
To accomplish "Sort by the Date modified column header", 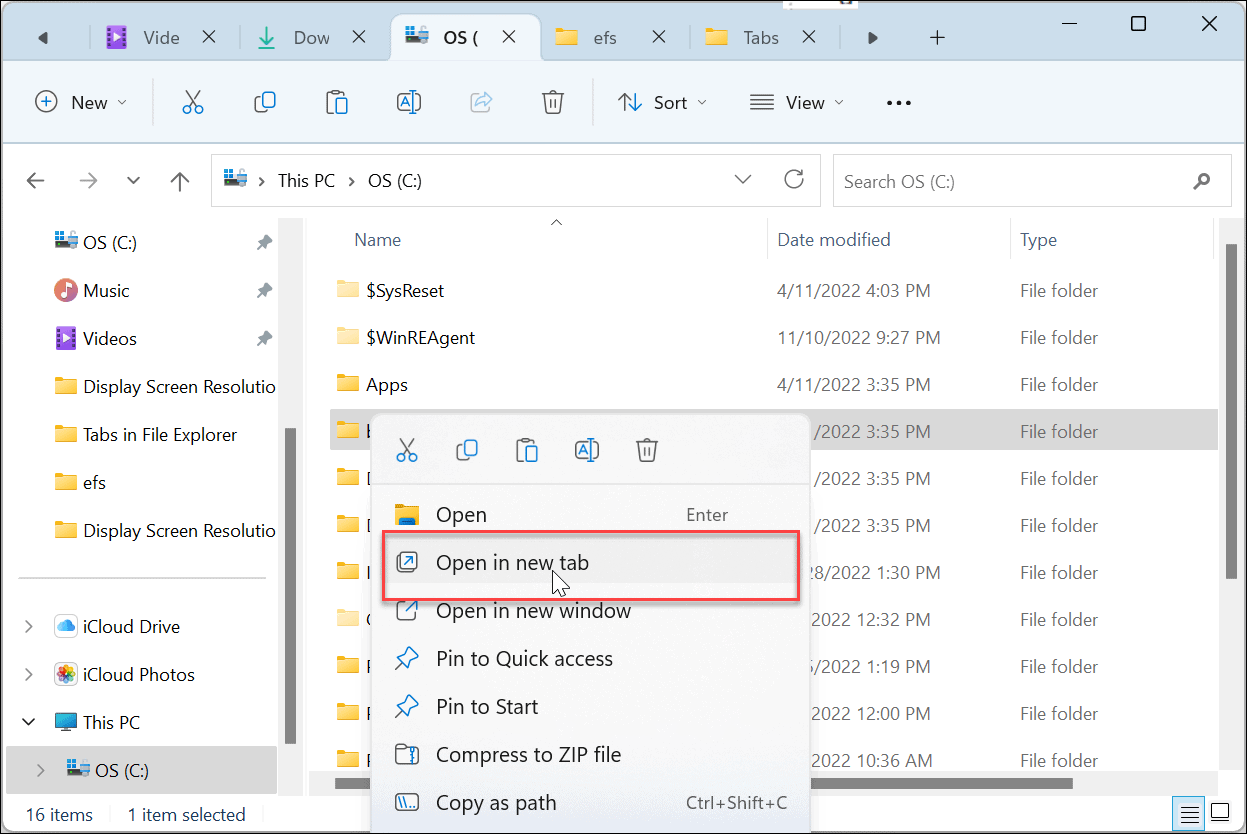I will click(834, 240).
